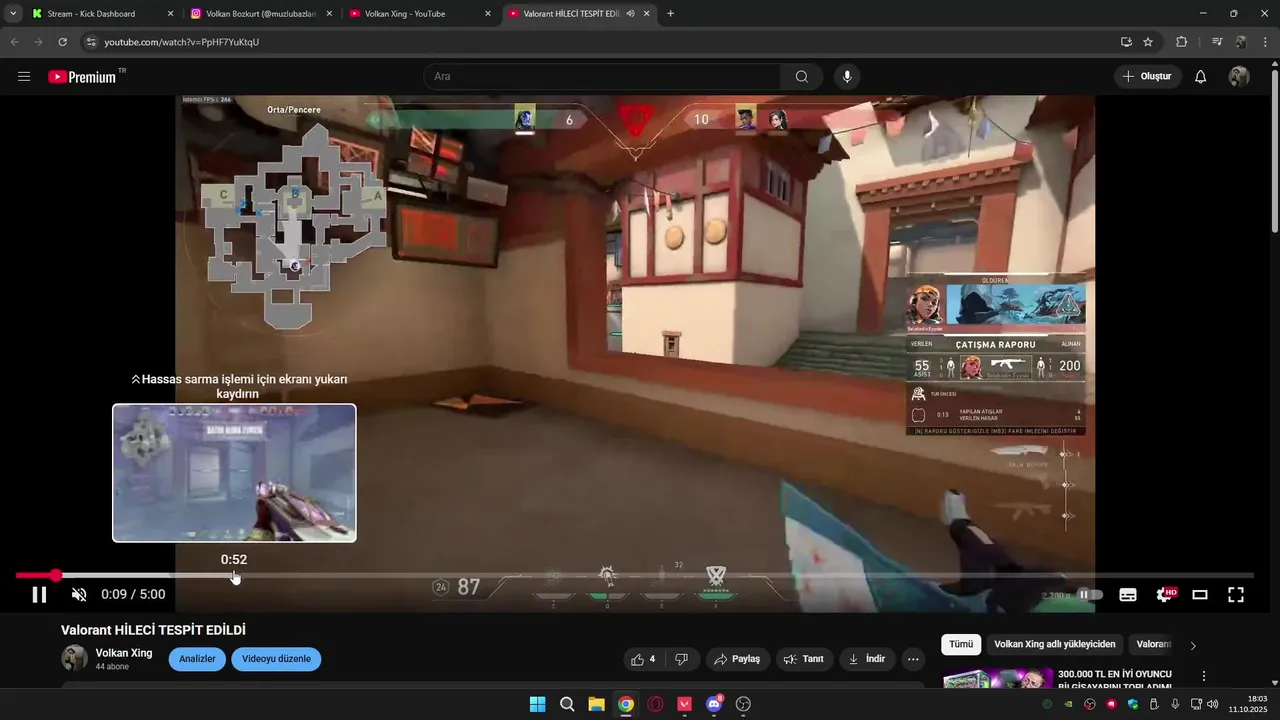Show more filter chips with right chevron
The image size is (1280, 720).
coord(1193,645)
